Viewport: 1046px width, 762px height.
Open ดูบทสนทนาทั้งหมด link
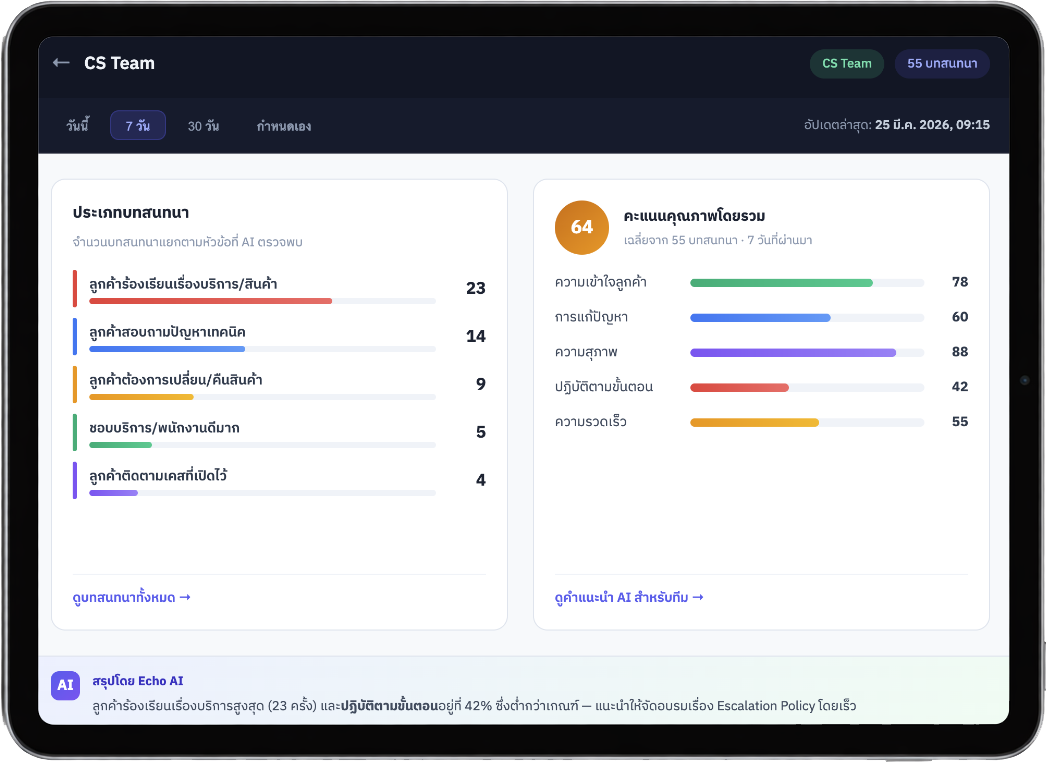pyautogui.click(x=131, y=598)
